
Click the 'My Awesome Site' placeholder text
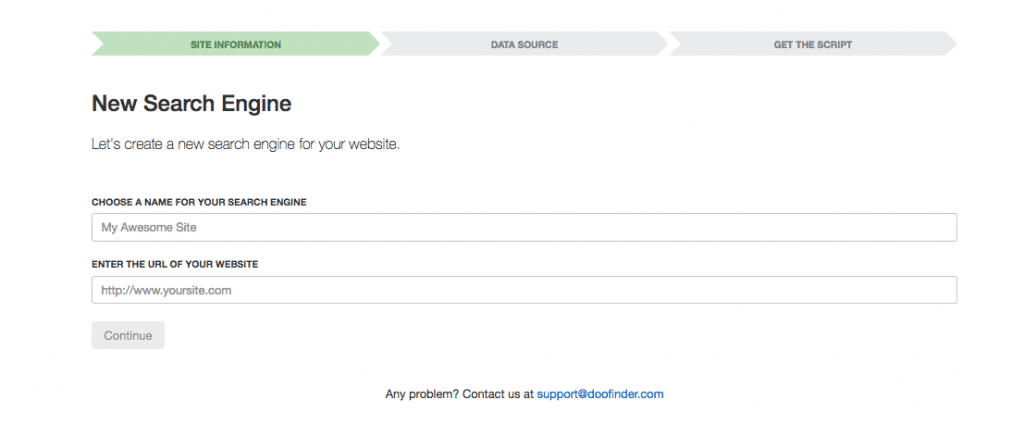point(148,228)
